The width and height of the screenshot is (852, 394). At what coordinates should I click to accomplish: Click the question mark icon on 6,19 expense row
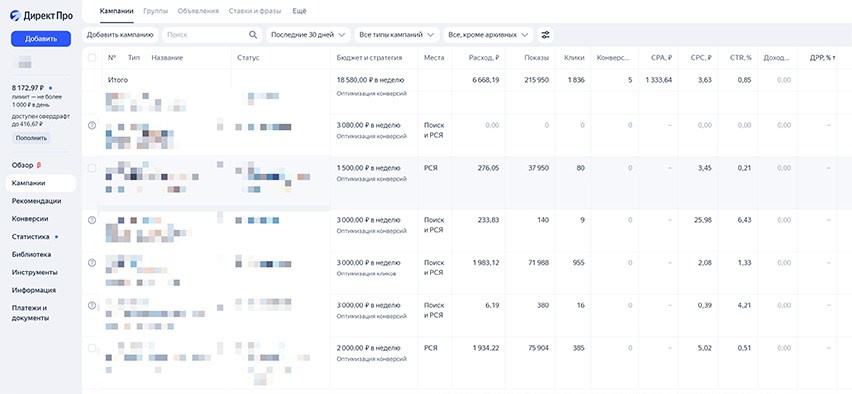tap(92, 305)
